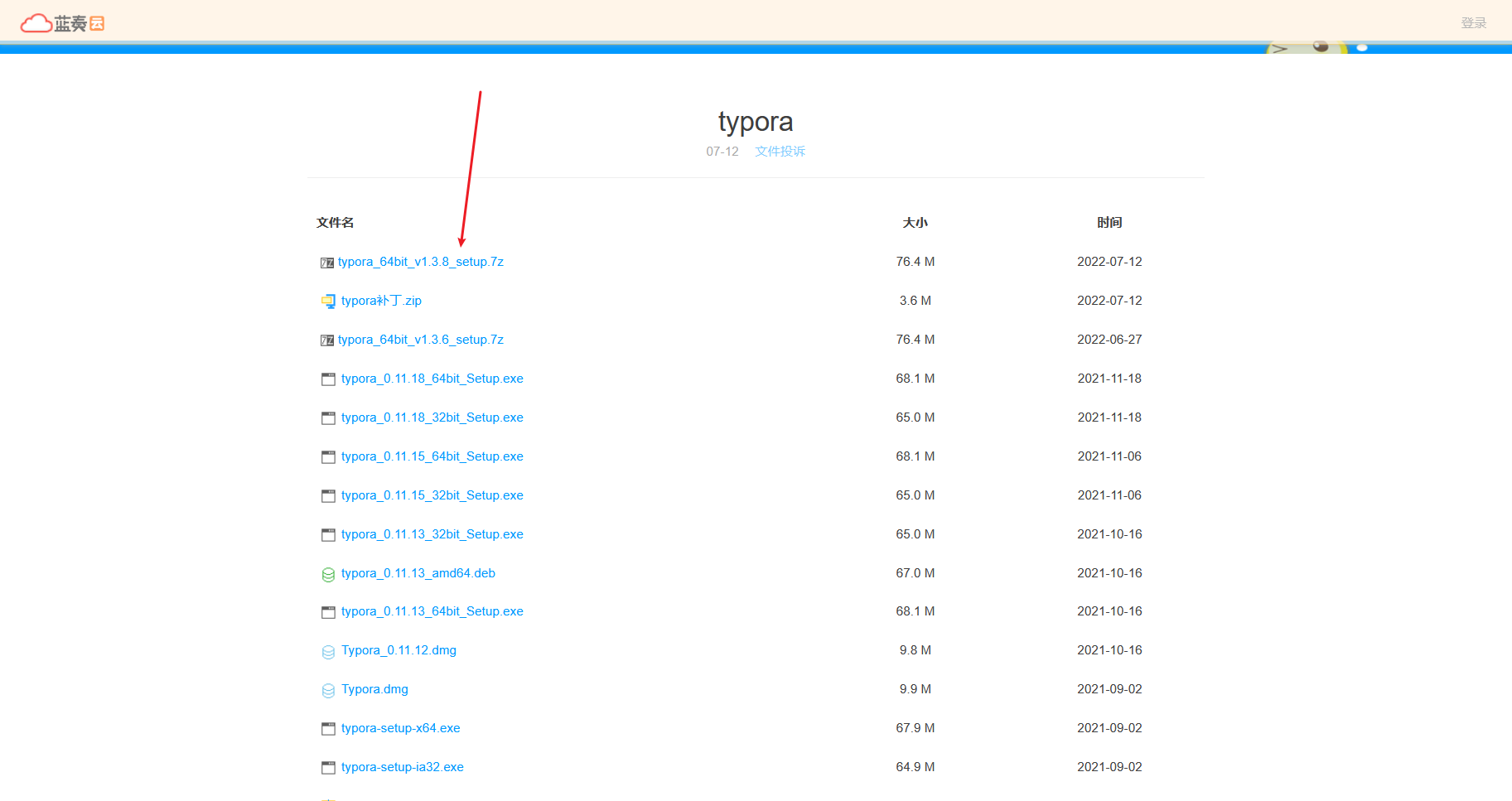Click the 67.9 M size value
Viewport: 1512px width, 801px height.
coord(915,728)
